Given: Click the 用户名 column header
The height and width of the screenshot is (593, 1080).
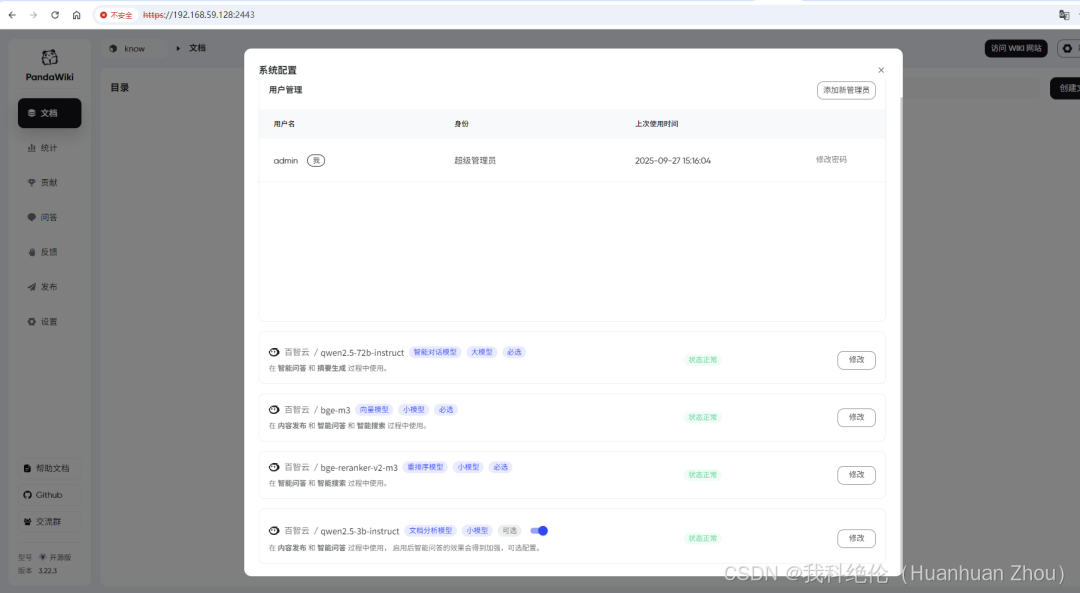Looking at the screenshot, I should 284,124.
